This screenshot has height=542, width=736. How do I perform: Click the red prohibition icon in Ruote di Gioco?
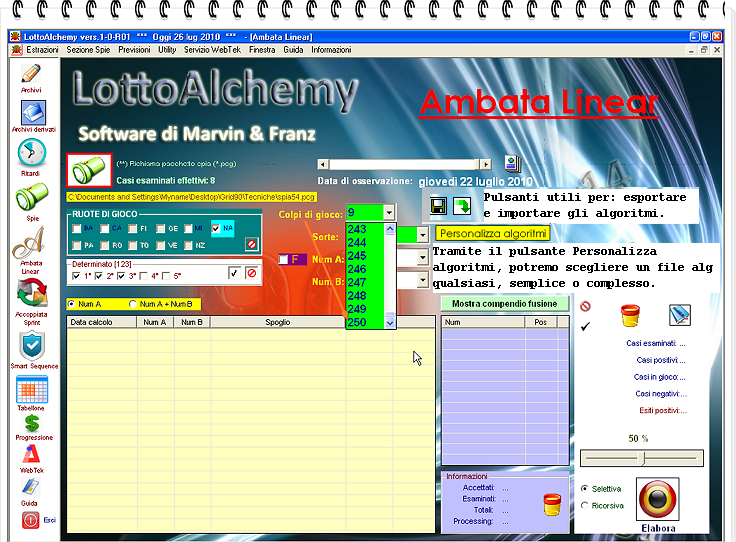point(252,244)
